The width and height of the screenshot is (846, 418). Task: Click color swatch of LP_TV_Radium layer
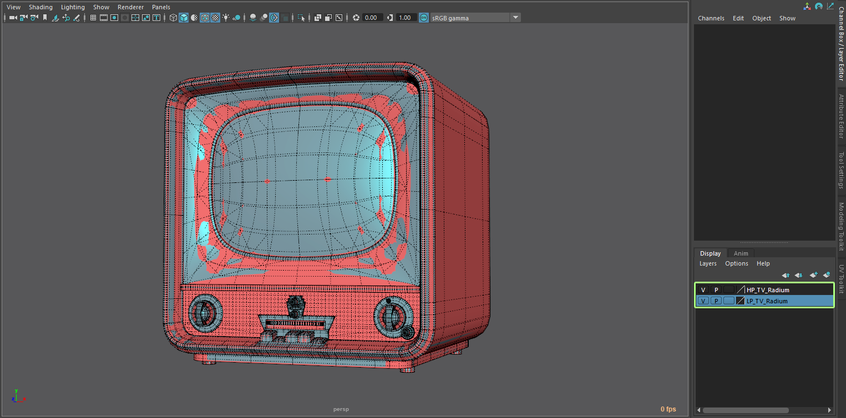pyautogui.click(x=729, y=301)
